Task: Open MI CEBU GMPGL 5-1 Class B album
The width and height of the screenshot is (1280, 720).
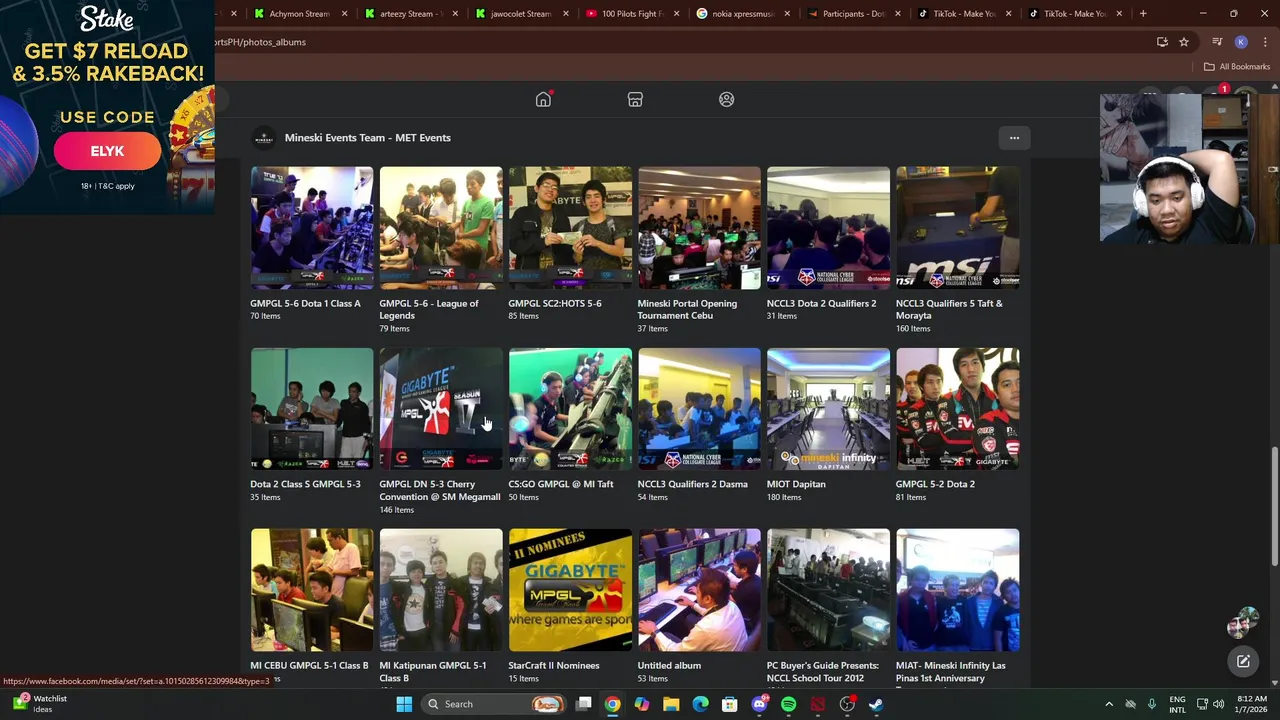Action: click(x=311, y=590)
